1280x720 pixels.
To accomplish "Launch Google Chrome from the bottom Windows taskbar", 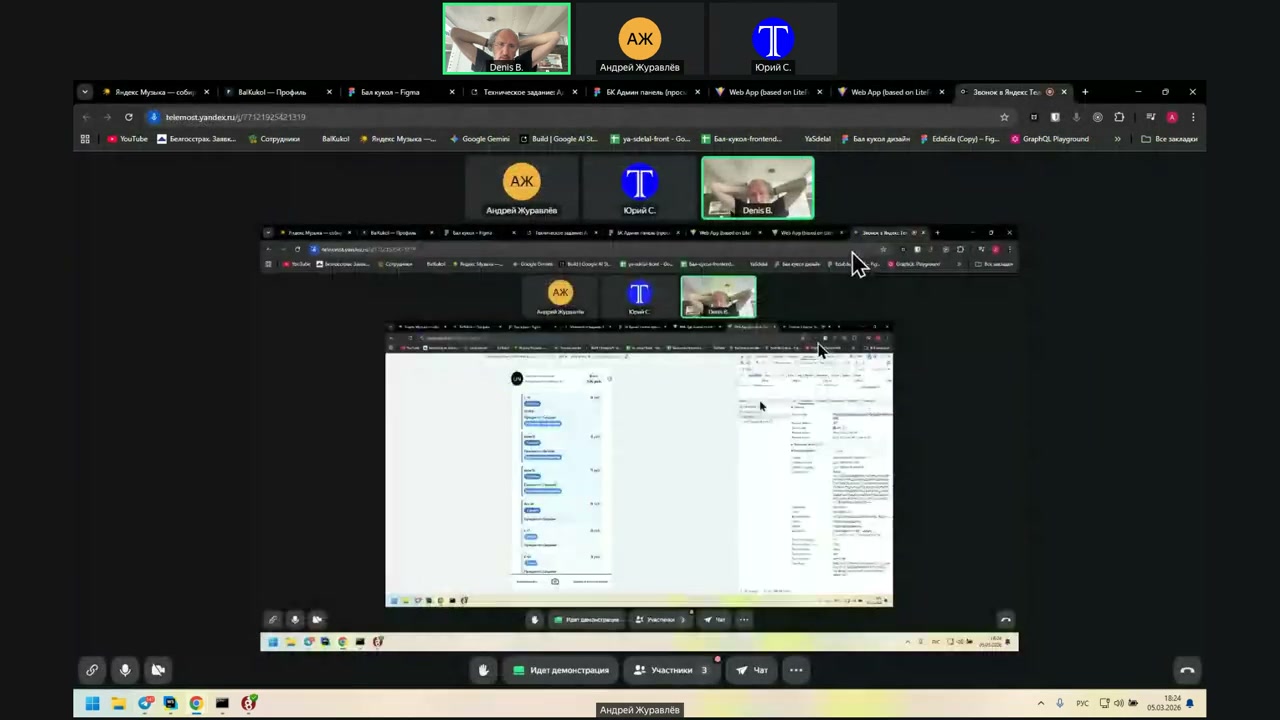I will click(x=196, y=703).
